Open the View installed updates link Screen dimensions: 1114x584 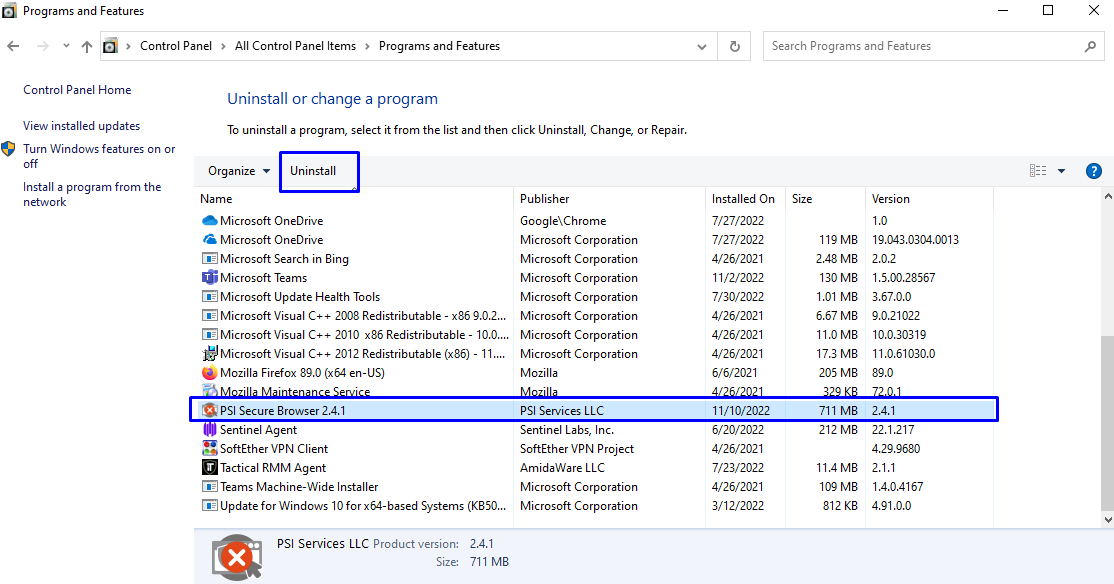(82, 125)
